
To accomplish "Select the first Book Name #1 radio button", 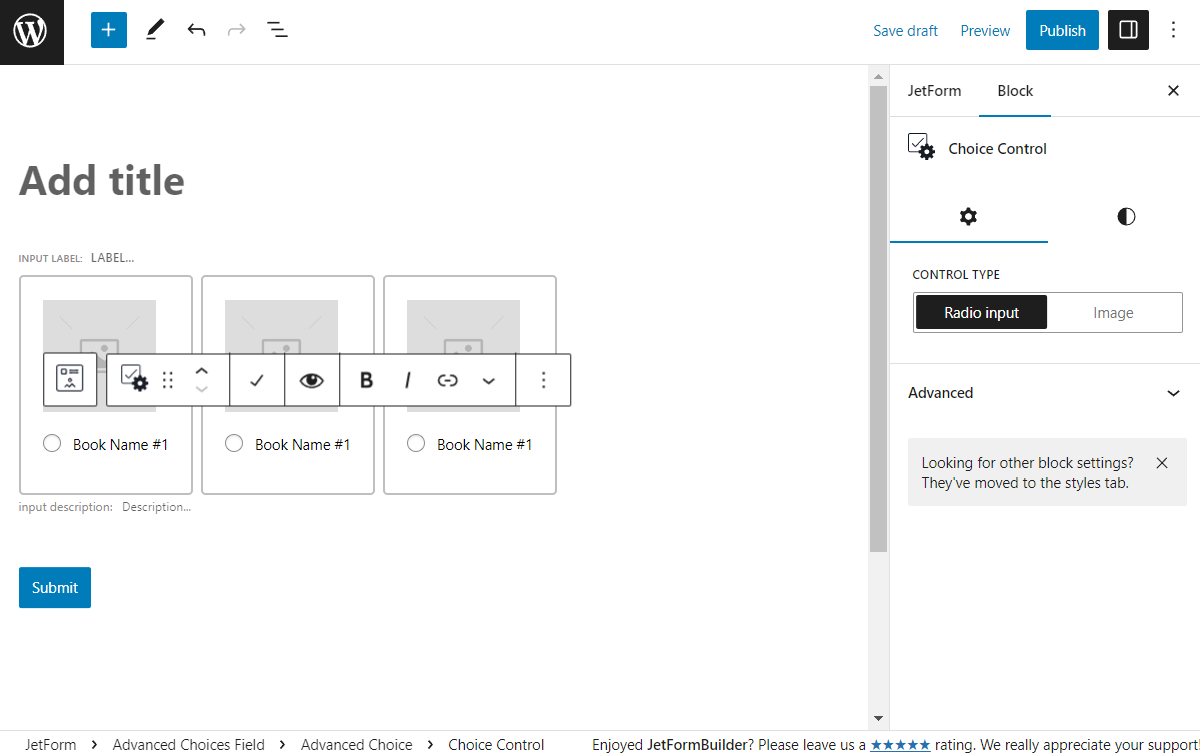I will [x=52, y=443].
